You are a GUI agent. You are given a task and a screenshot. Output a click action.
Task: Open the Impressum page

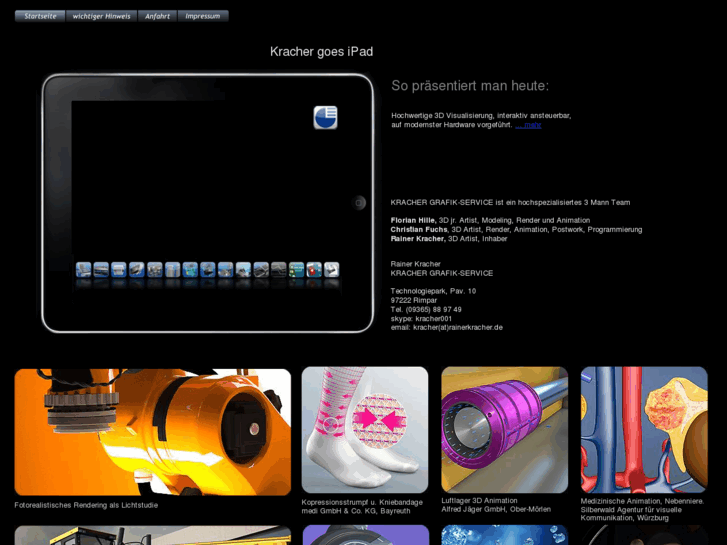tap(203, 16)
